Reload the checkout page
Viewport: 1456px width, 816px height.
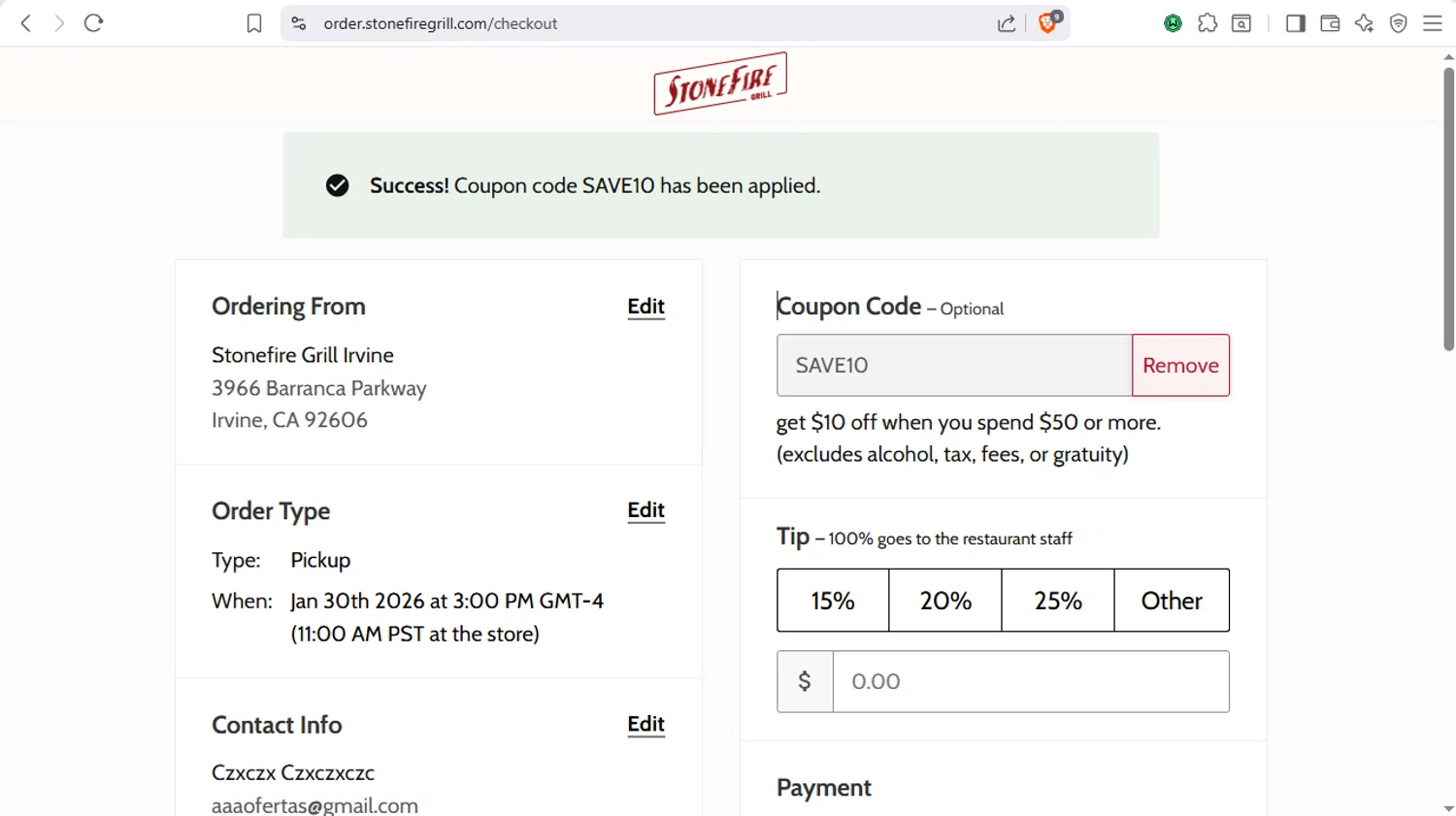click(x=93, y=23)
